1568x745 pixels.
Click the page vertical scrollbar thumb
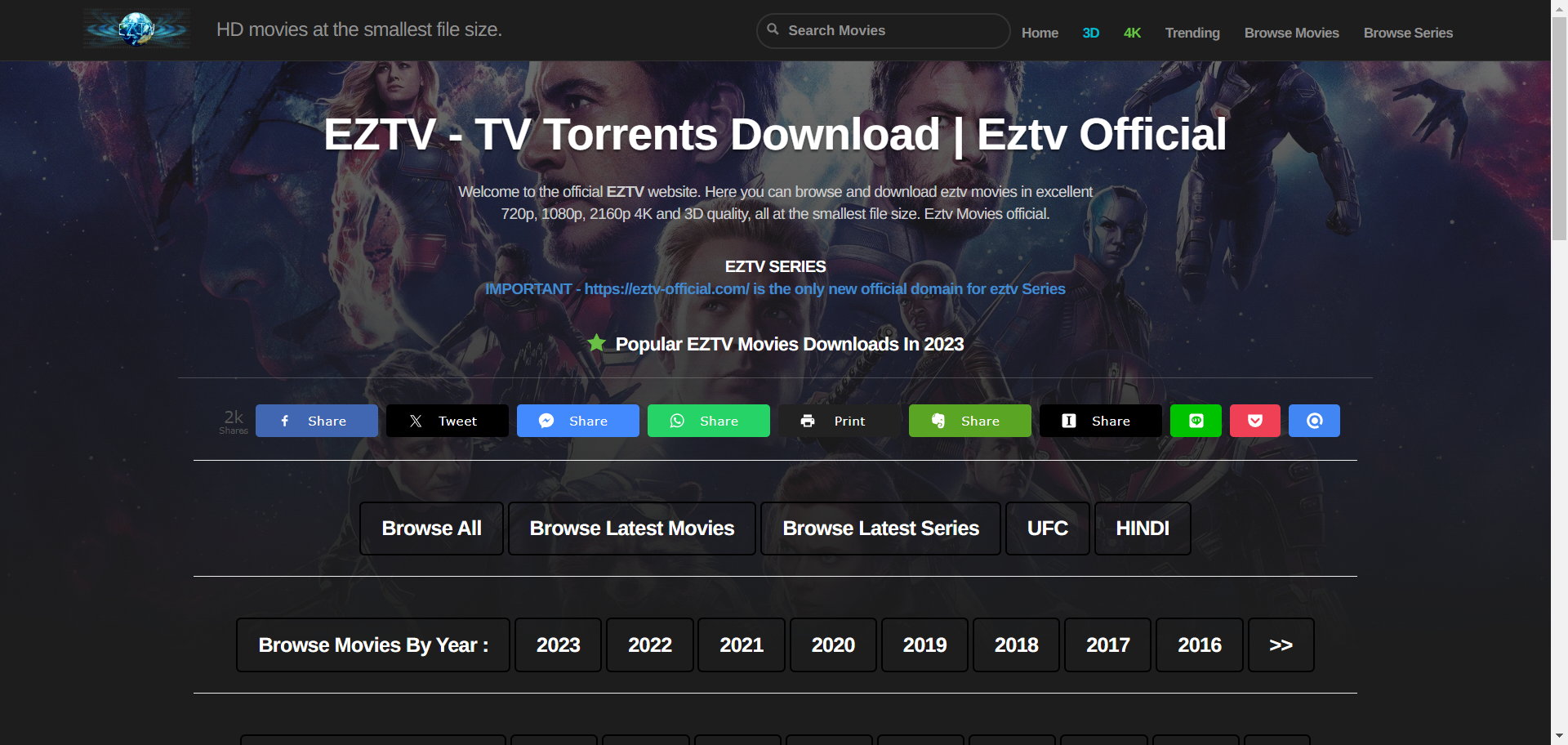[1560, 128]
